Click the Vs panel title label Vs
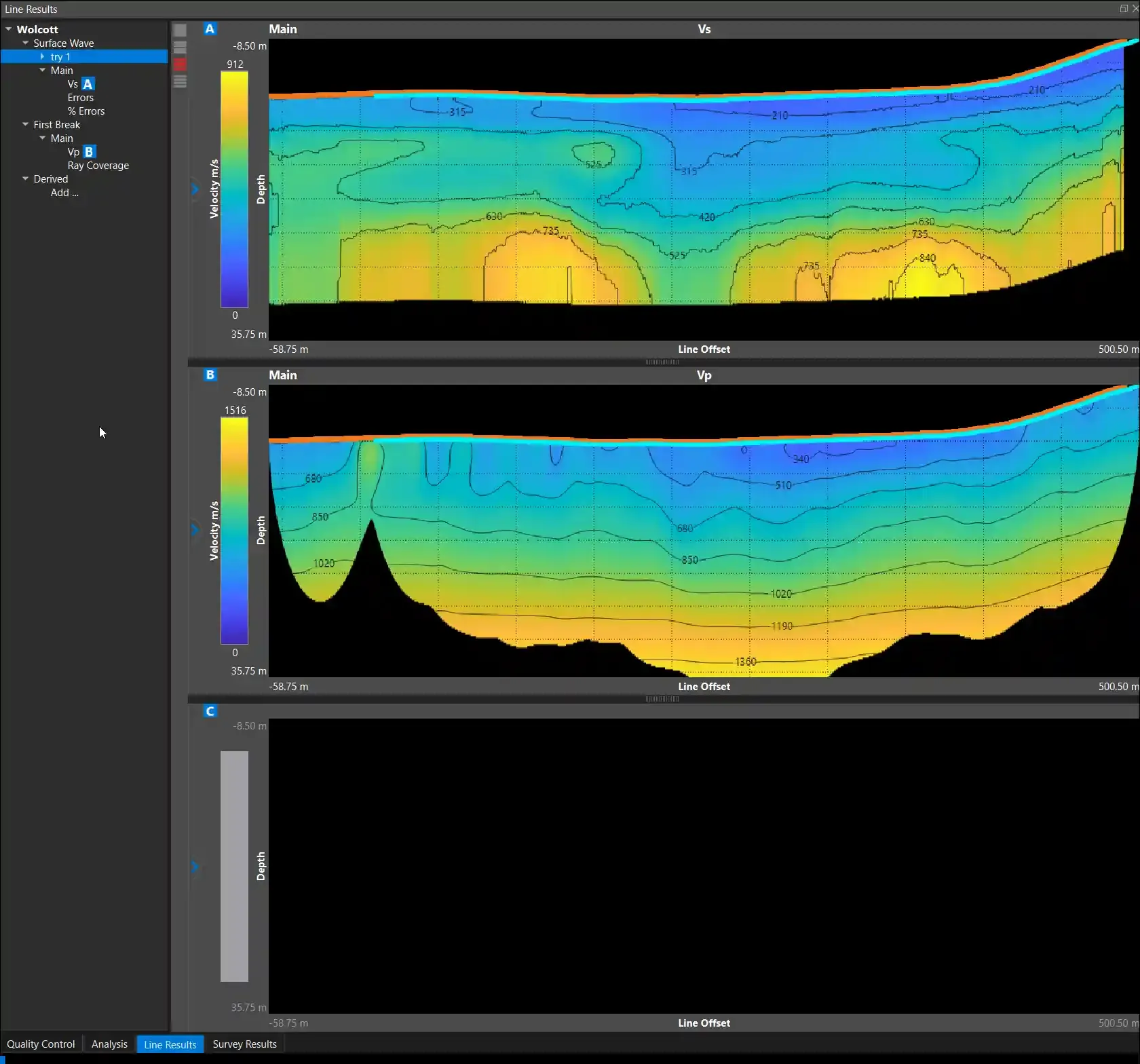Image resolution: width=1140 pixels, height=1064 pixels. click(704, 29)
